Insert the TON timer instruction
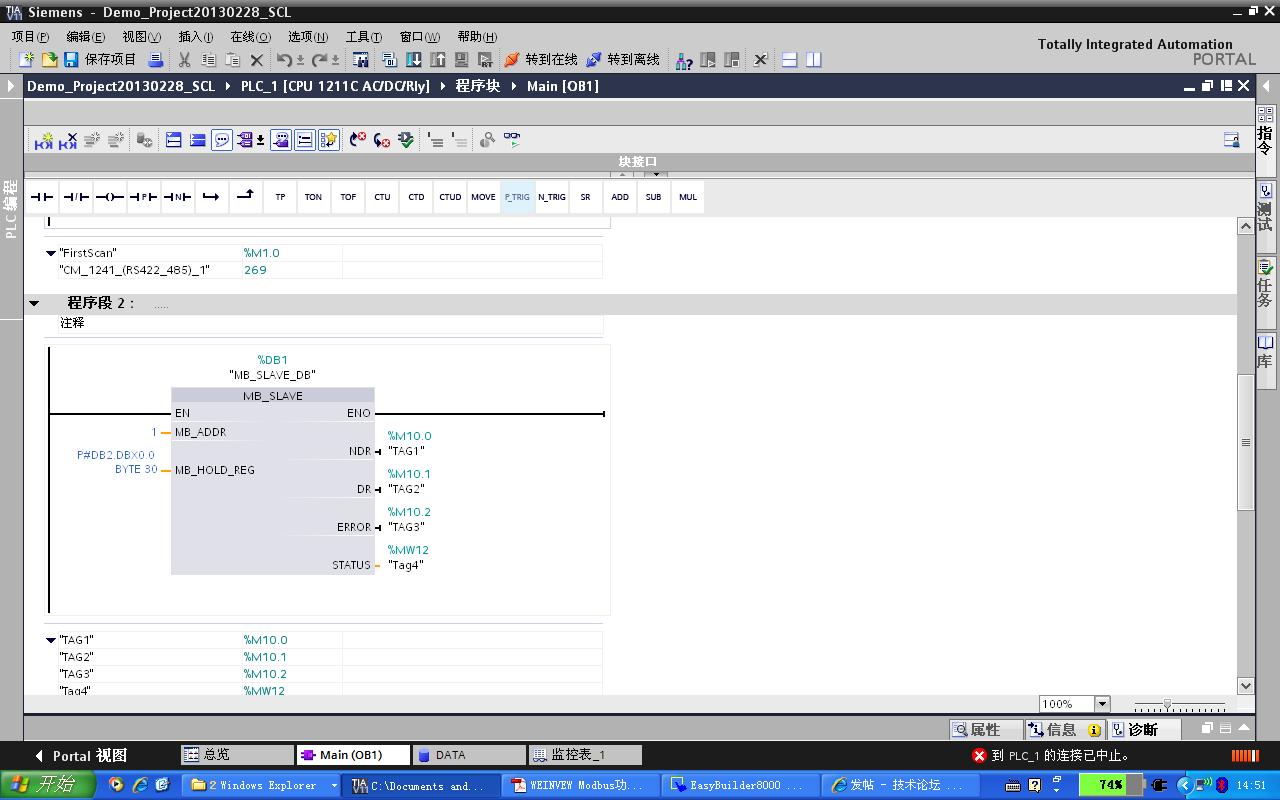 (313, 197)
